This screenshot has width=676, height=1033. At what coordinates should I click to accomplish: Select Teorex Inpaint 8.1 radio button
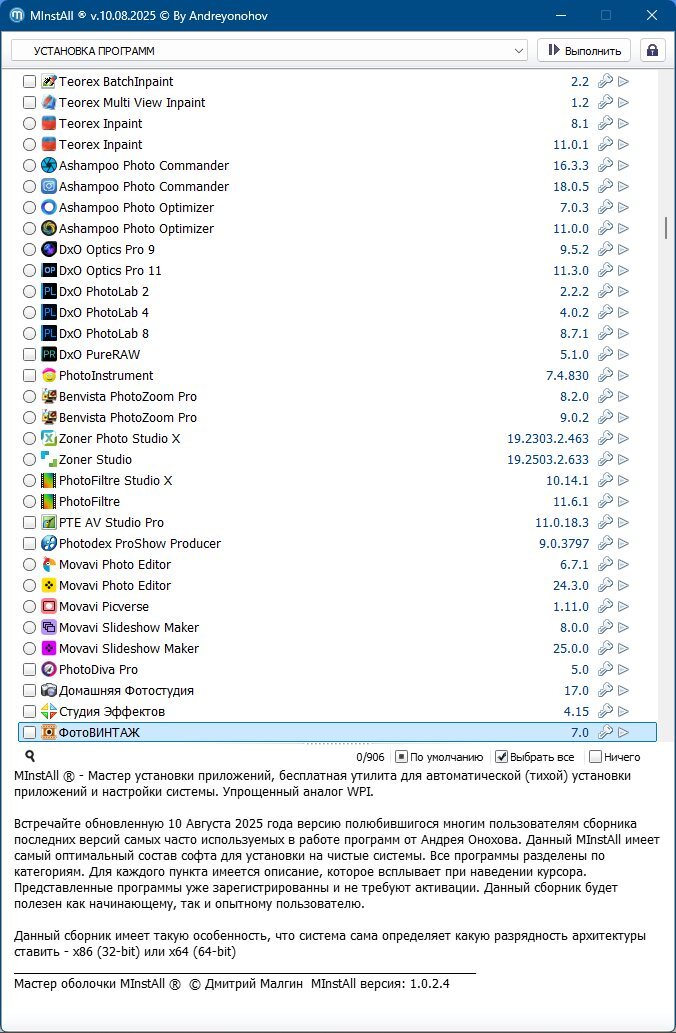click(x=29, y=124)
